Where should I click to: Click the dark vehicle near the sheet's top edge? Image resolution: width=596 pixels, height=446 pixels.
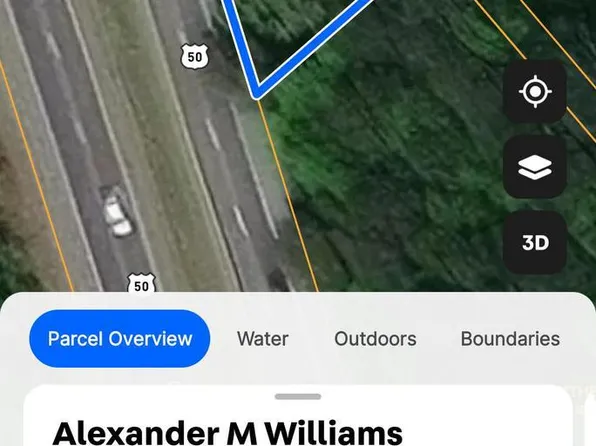(279, 279)
